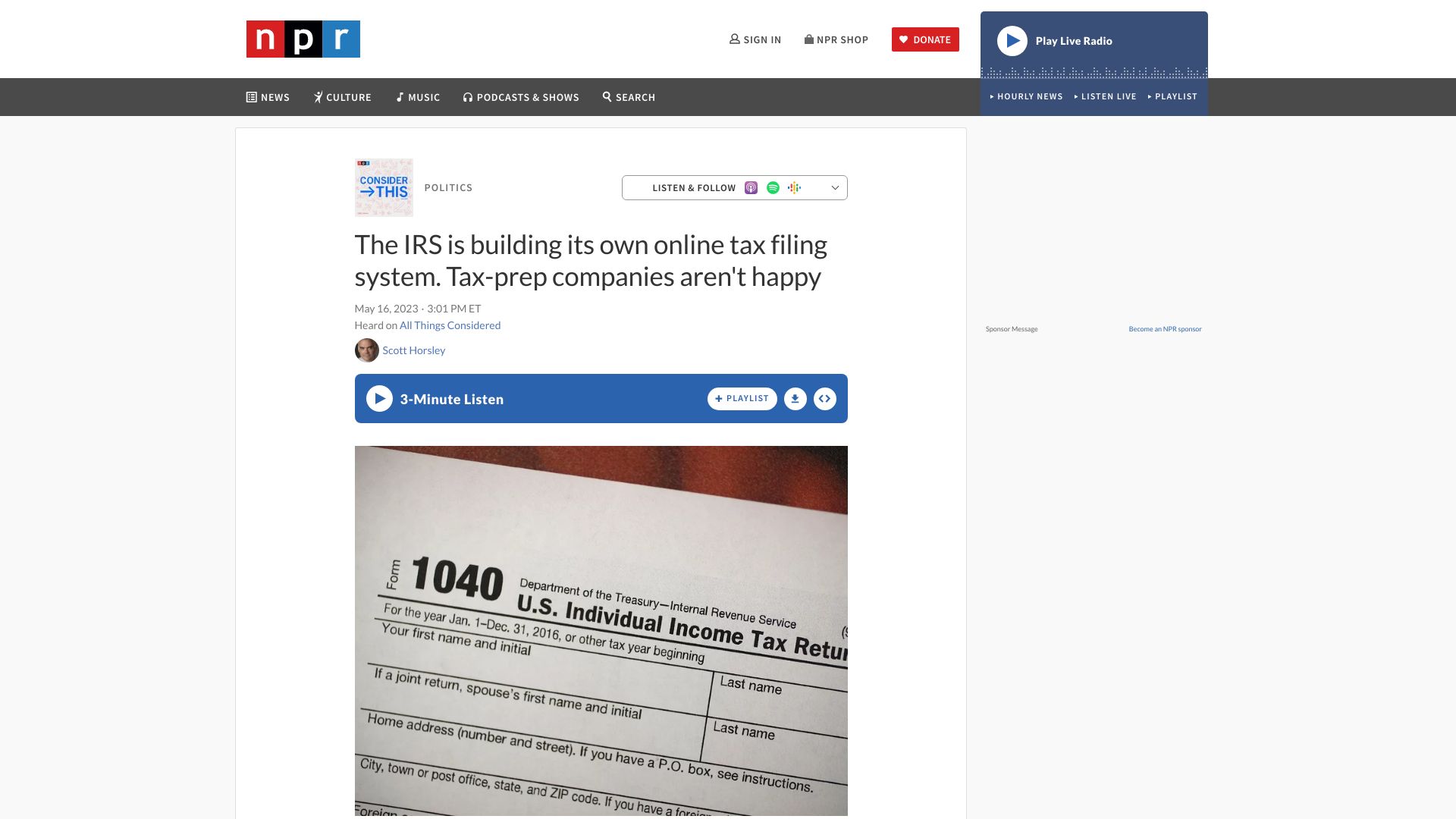Click the Apple Podcasts icon
The image size is (1456, 819).
click(x=751, y=188)
